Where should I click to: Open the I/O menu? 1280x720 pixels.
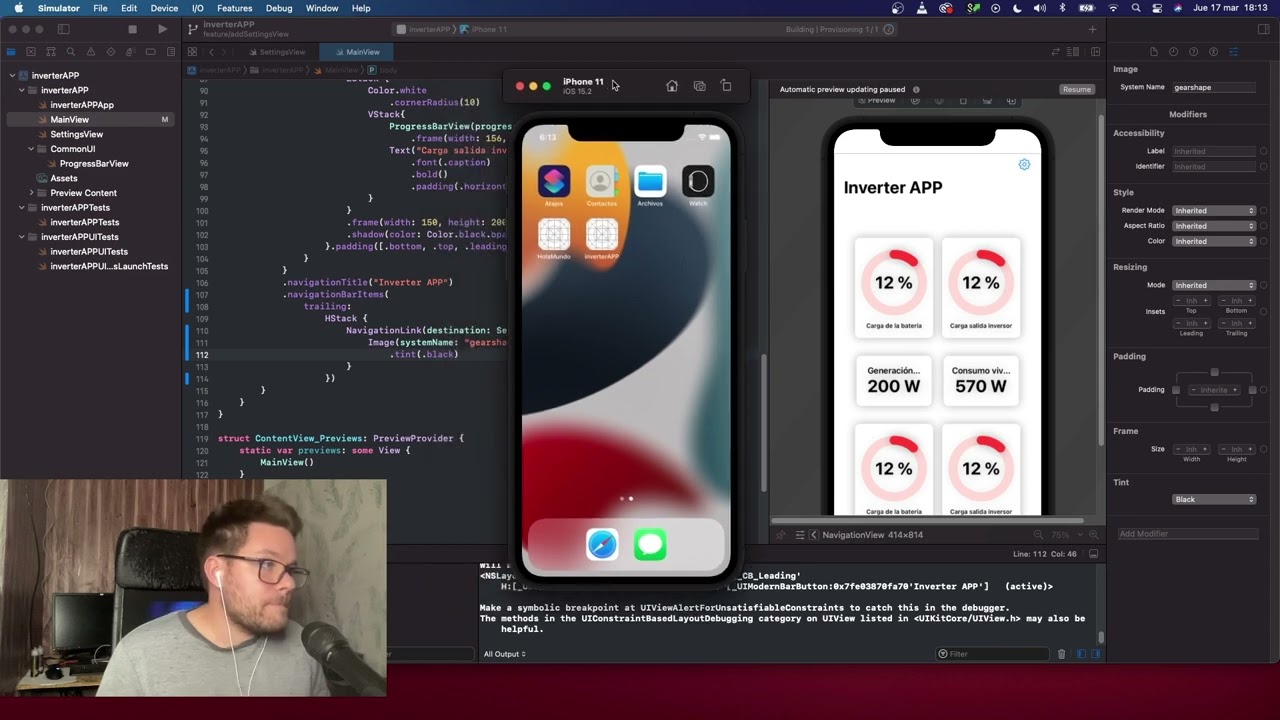tap(197, 8)
